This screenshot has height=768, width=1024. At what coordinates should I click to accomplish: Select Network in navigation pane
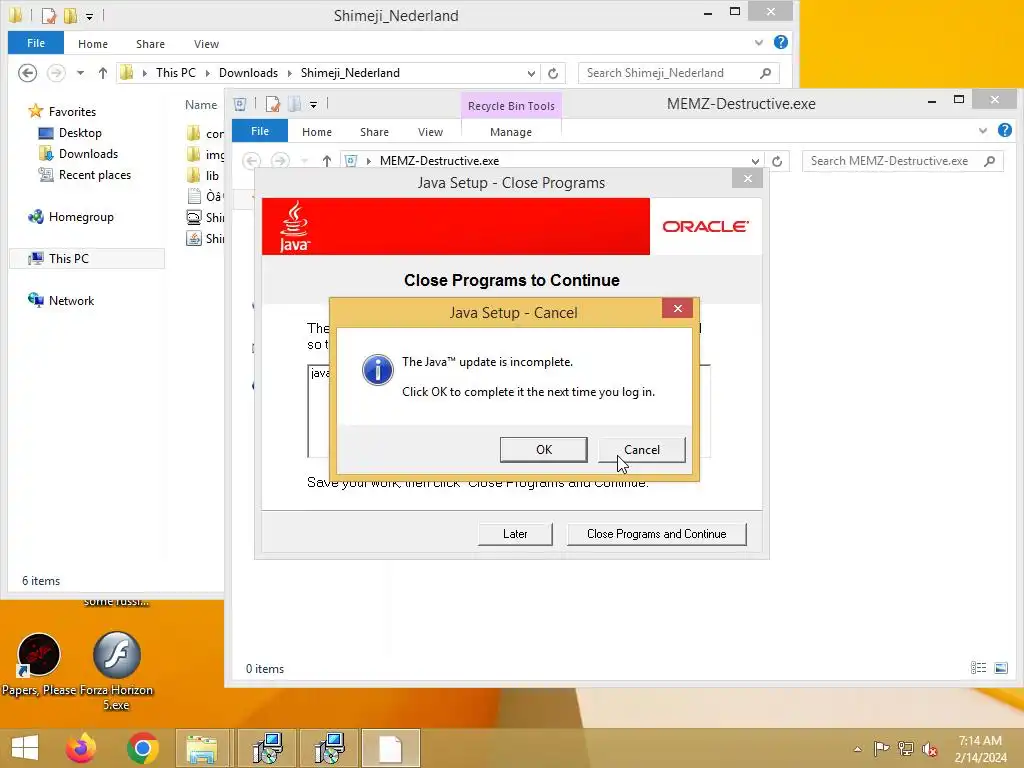[71, 300]
